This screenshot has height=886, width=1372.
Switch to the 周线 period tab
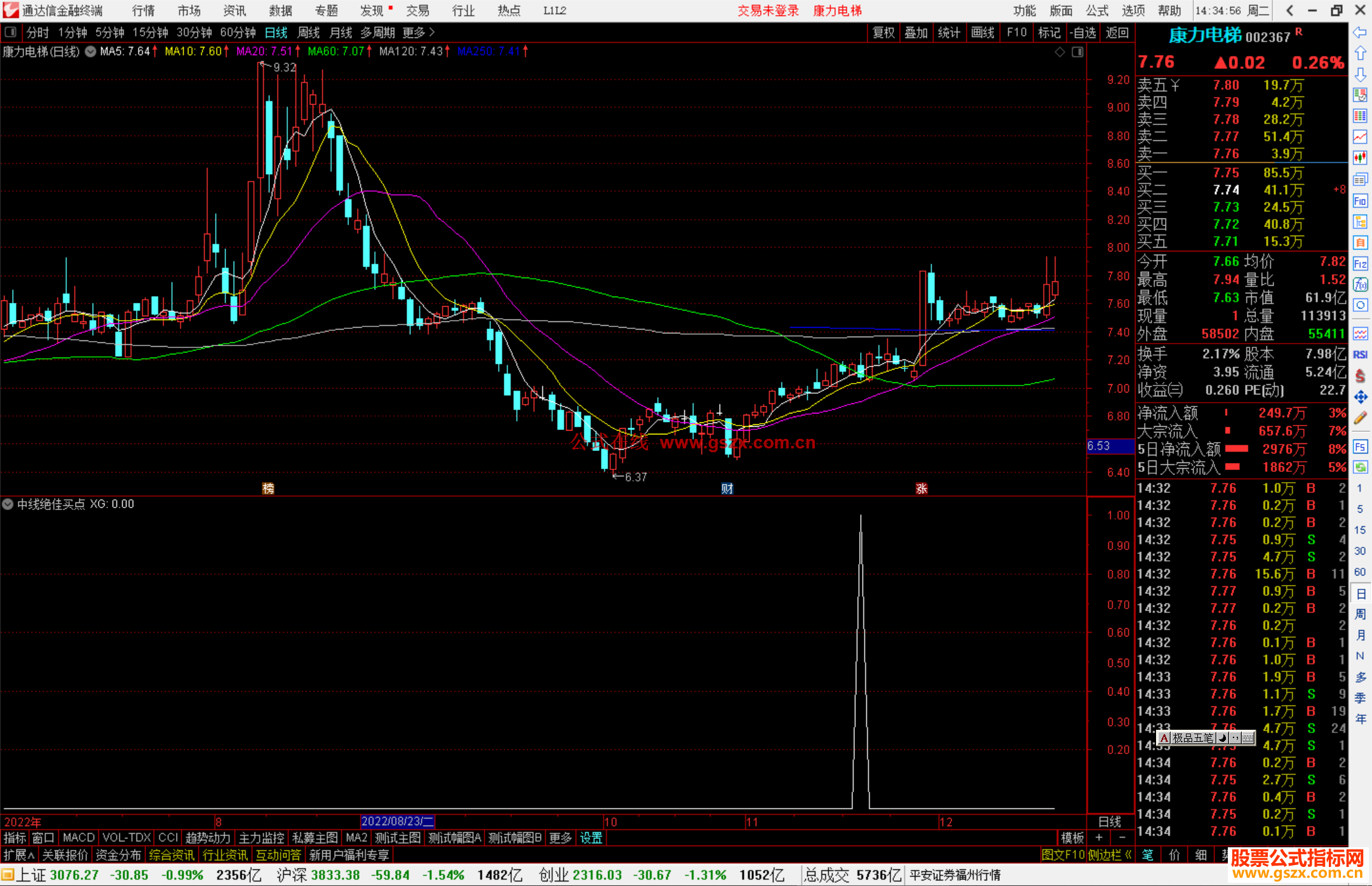pos(309,32)
